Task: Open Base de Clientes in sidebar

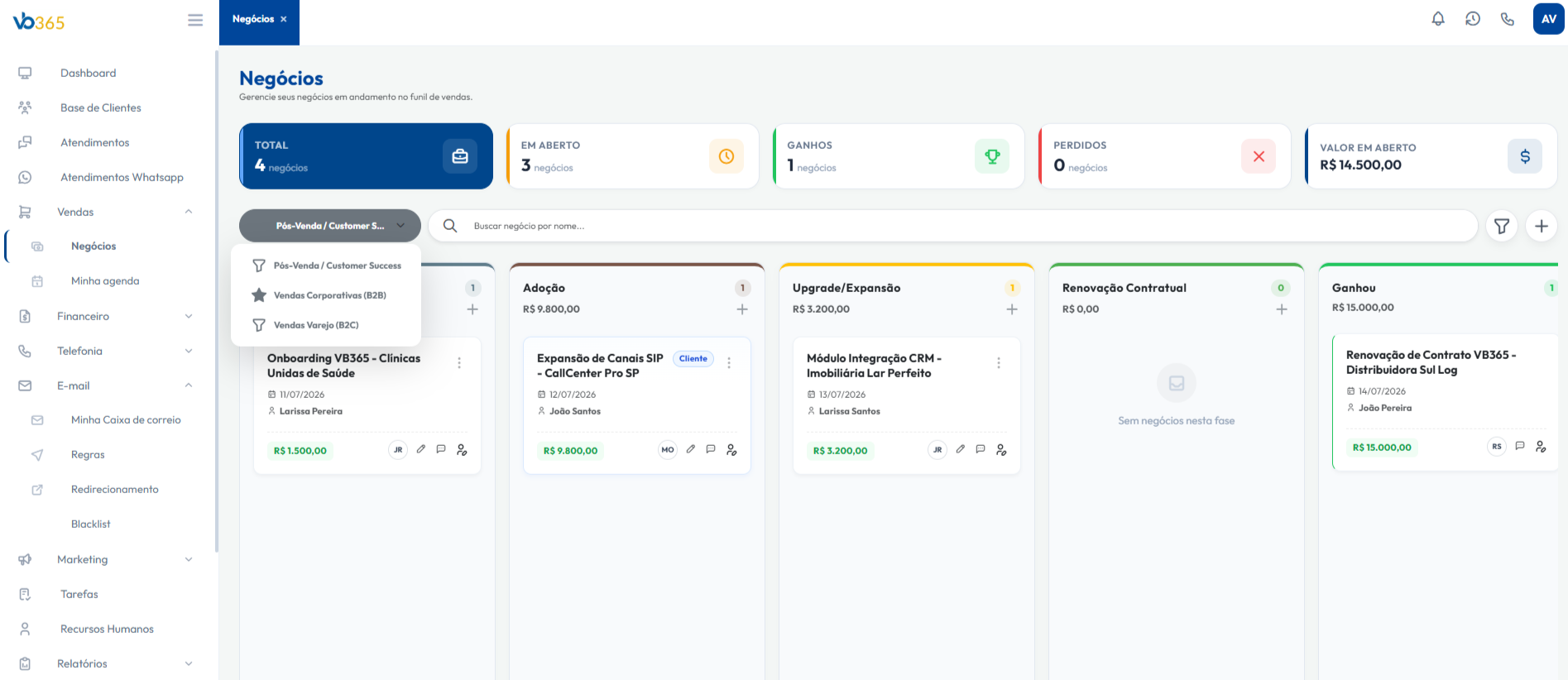Action: pyautogui.click(x=101, y=108)
